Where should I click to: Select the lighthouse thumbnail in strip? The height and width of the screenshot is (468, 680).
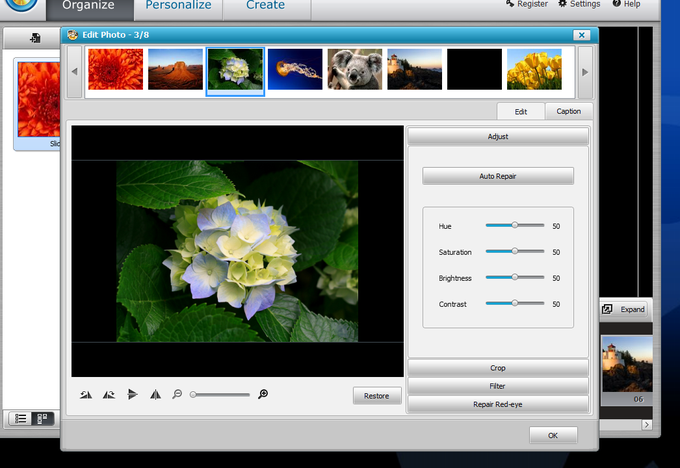coord(415,69)
